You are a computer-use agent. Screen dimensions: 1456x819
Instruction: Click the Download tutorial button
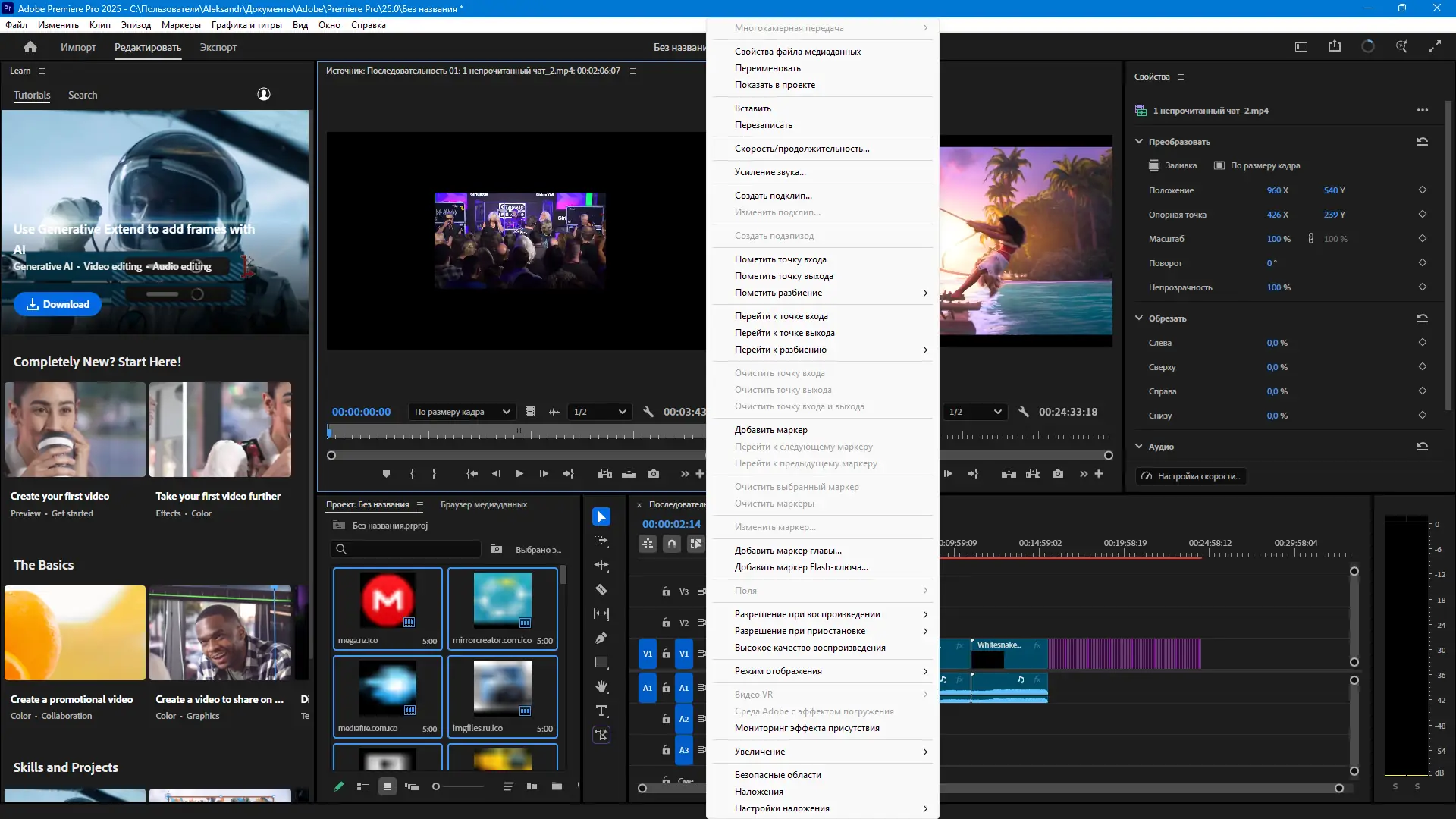pyautogui.click(x=58, y=304)
